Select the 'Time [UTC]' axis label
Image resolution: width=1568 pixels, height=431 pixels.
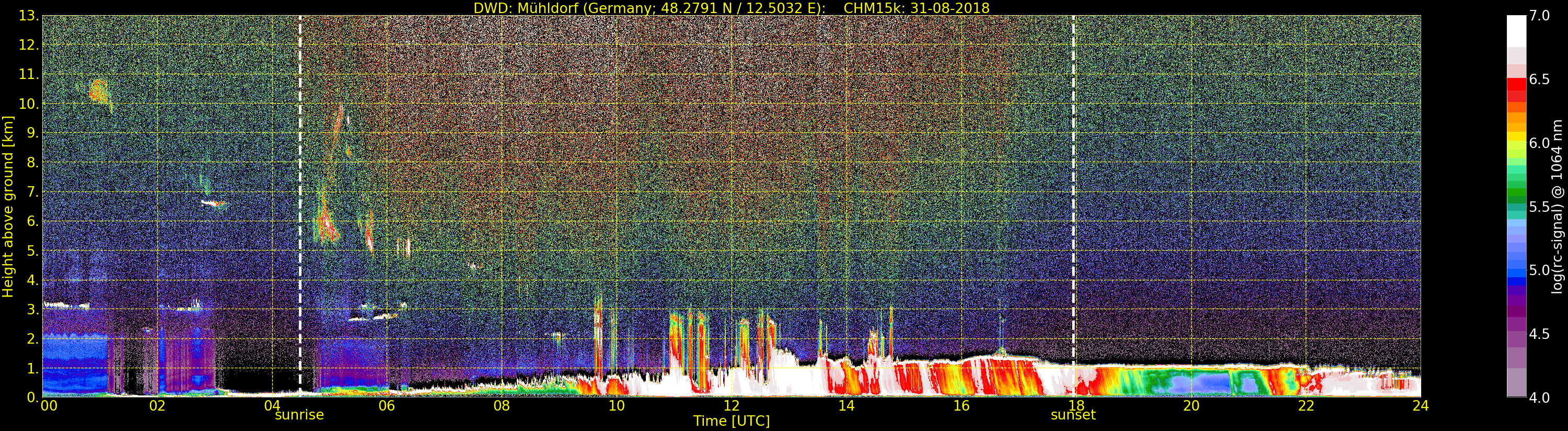(731, 421)
